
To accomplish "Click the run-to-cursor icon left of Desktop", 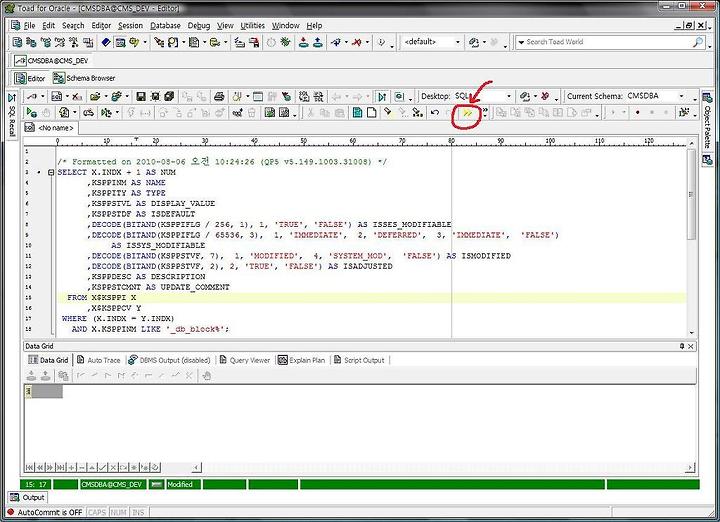I will (x=382, y=96).
